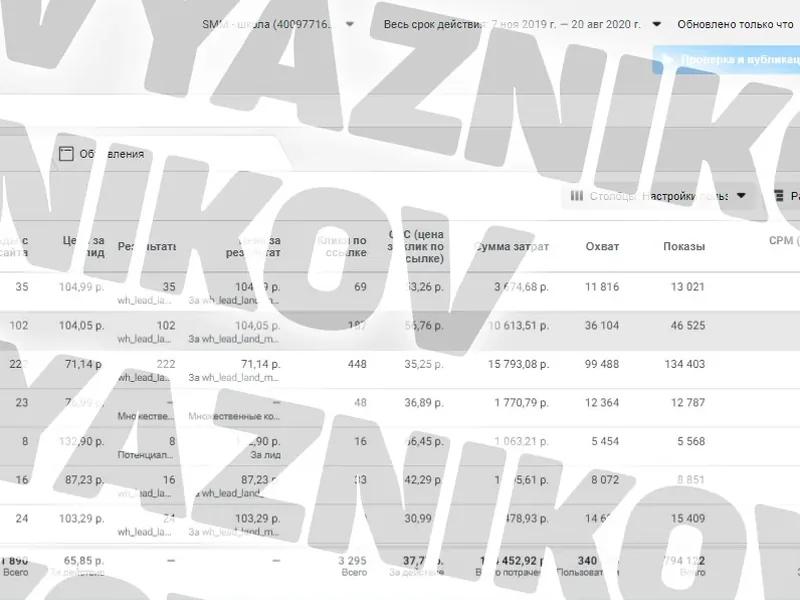Sort by the Показы column header
The width and height of the screenshot is (800, 600).
tap(684, 246)
